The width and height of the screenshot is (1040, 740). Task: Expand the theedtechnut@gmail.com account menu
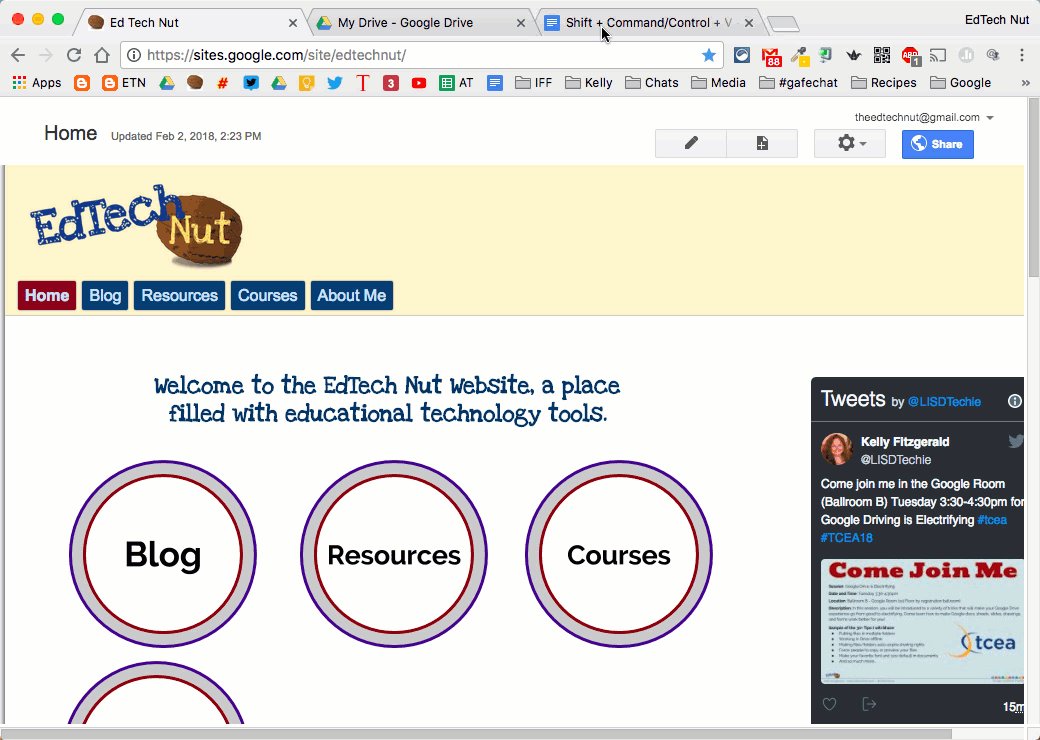[924, 117]
